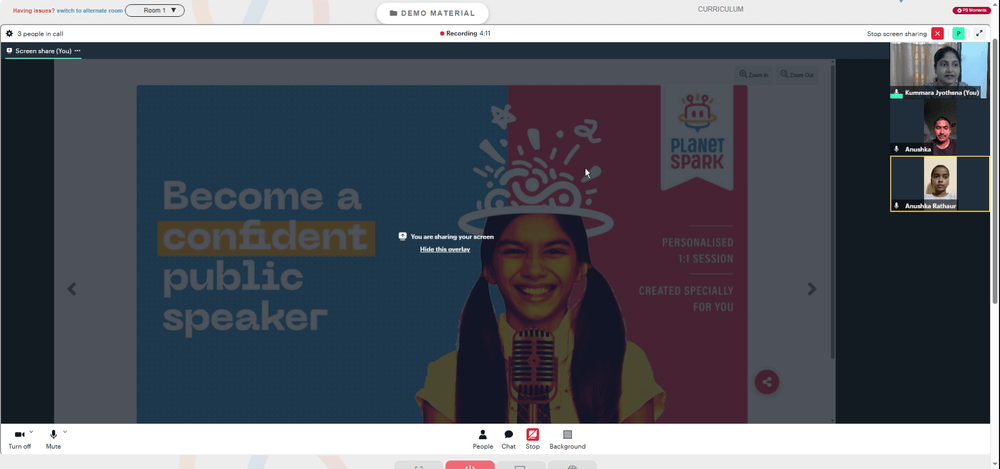Click the Planet Spark logo on slide

point(696,132)
